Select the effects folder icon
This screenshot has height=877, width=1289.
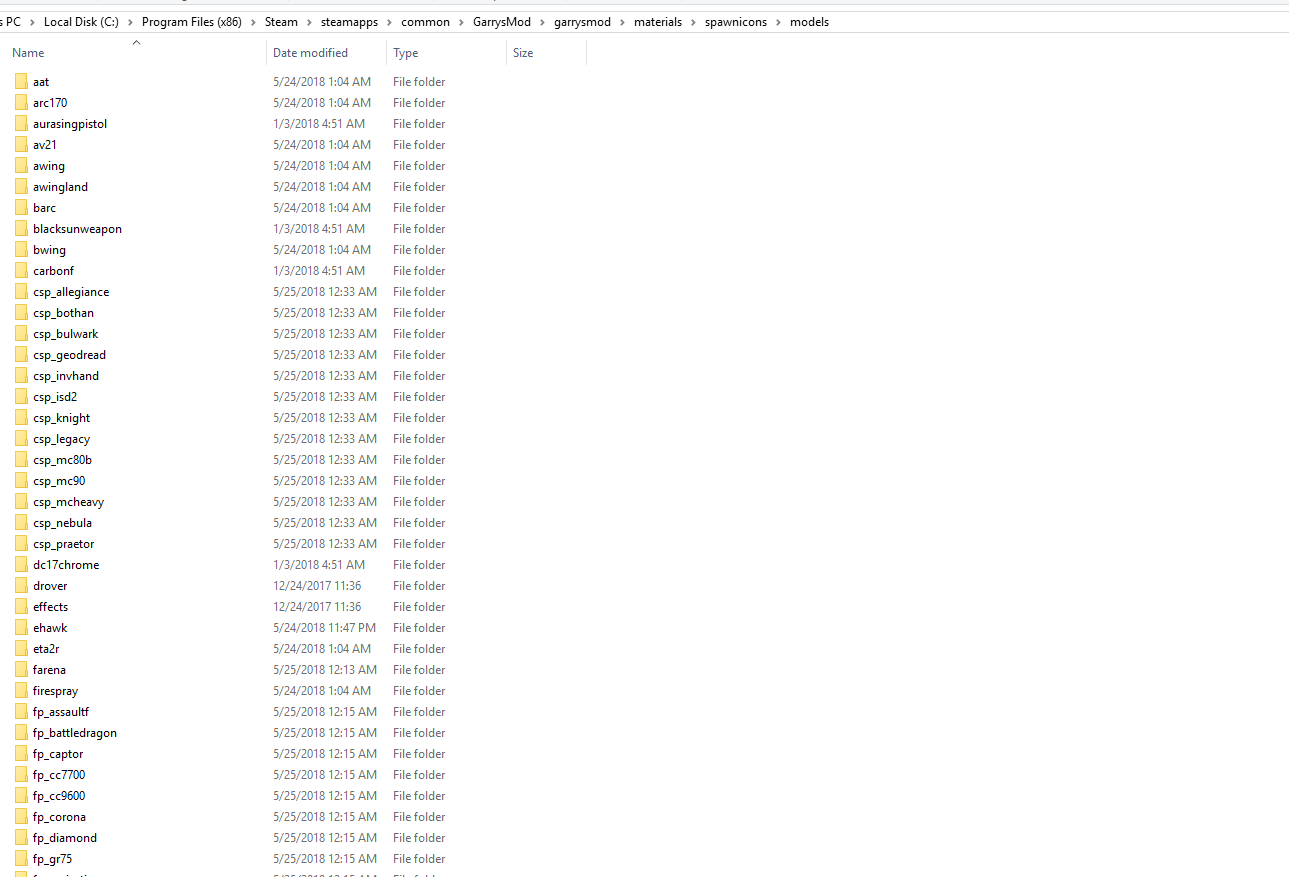pyautogui.click(x=22, y=607)
